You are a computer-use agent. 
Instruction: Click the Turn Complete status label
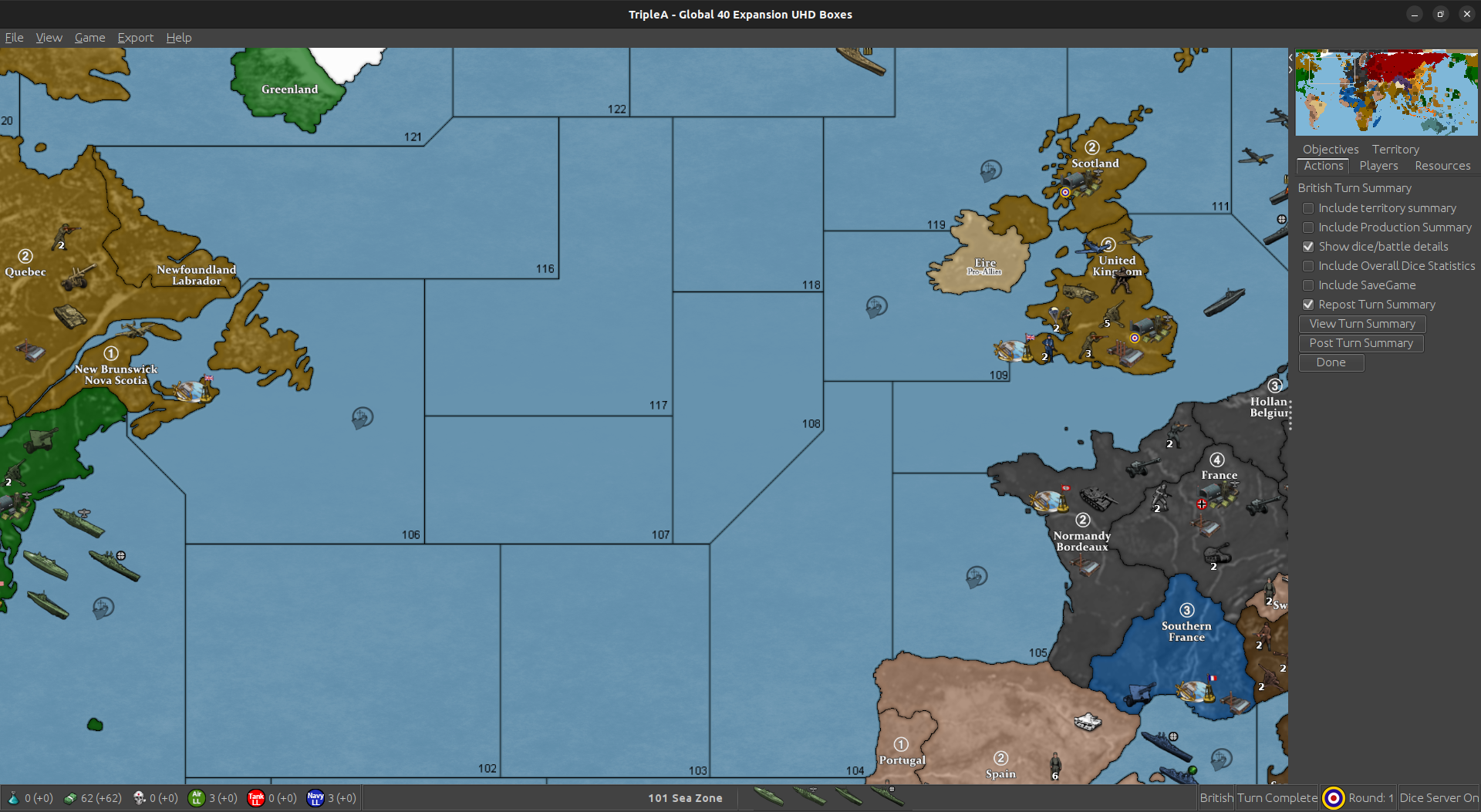1277,798
